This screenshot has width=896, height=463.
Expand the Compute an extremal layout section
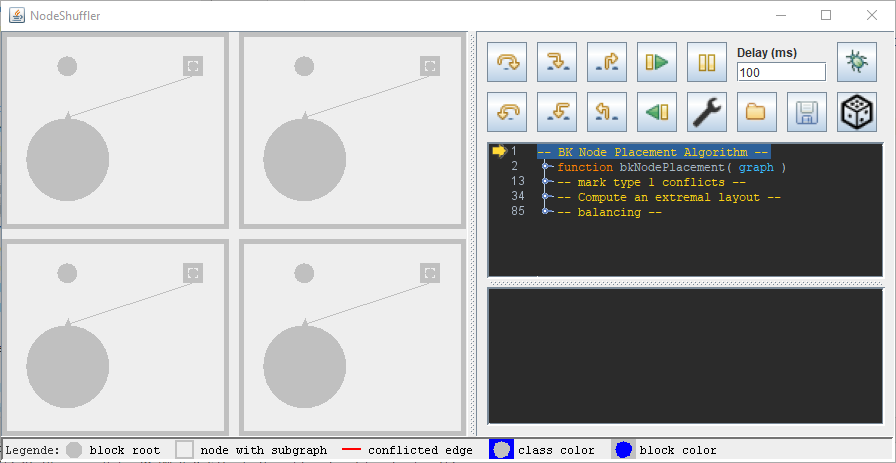tap(546, 197)
